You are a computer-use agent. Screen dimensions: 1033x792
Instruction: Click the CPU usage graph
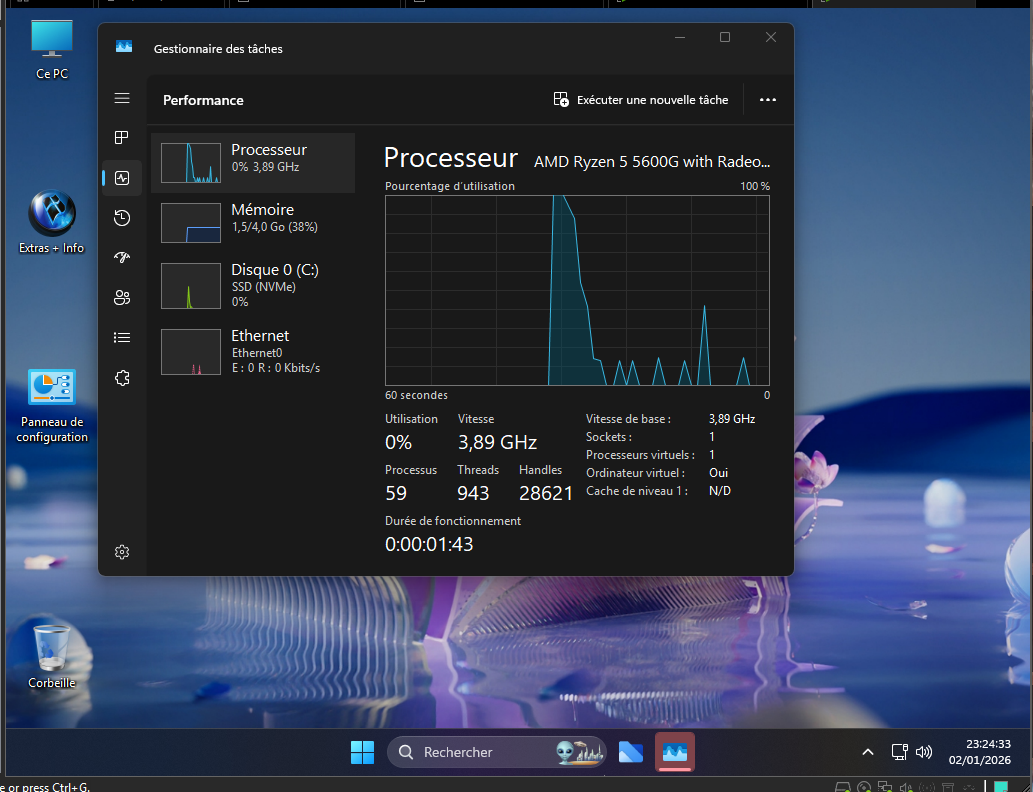577,290
